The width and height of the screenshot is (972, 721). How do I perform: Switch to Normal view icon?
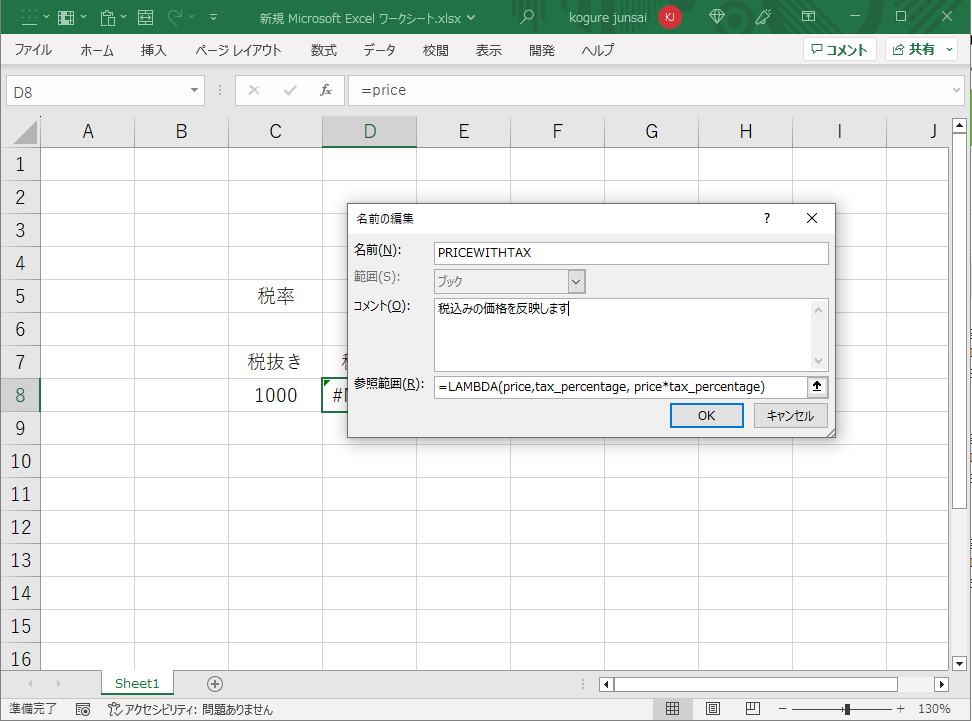(673, 708)
